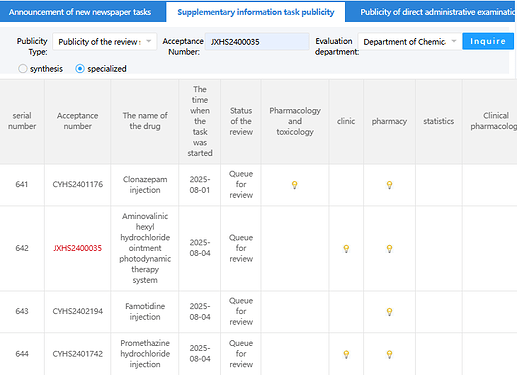The height and width of the screenshot is (375, 517).
Task: Open the red JXHS2400035 acceptance number link
Action: pyautogui.click(x=78, y=248)
